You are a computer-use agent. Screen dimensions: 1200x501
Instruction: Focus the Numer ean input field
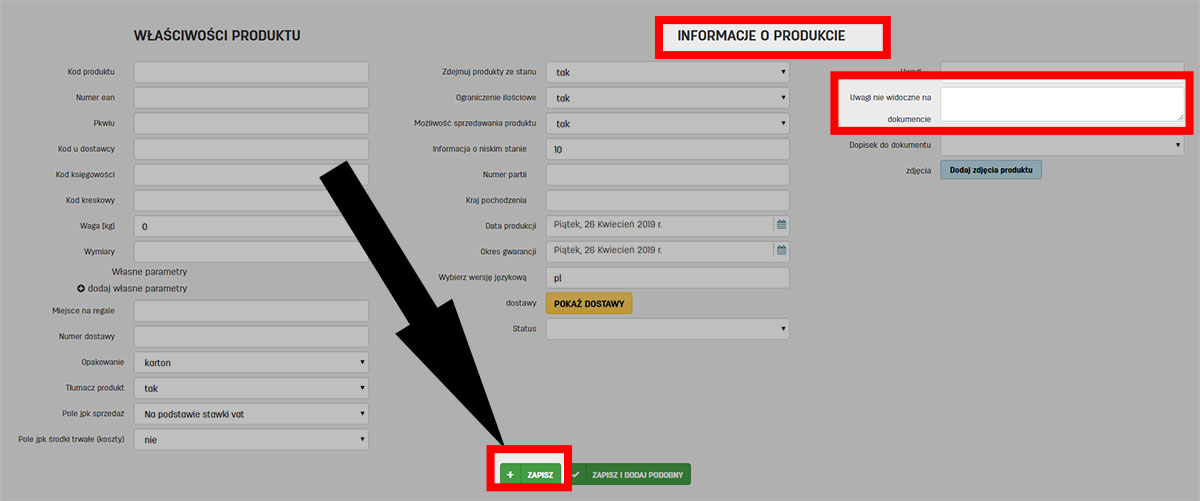click(x=251, y=98)
